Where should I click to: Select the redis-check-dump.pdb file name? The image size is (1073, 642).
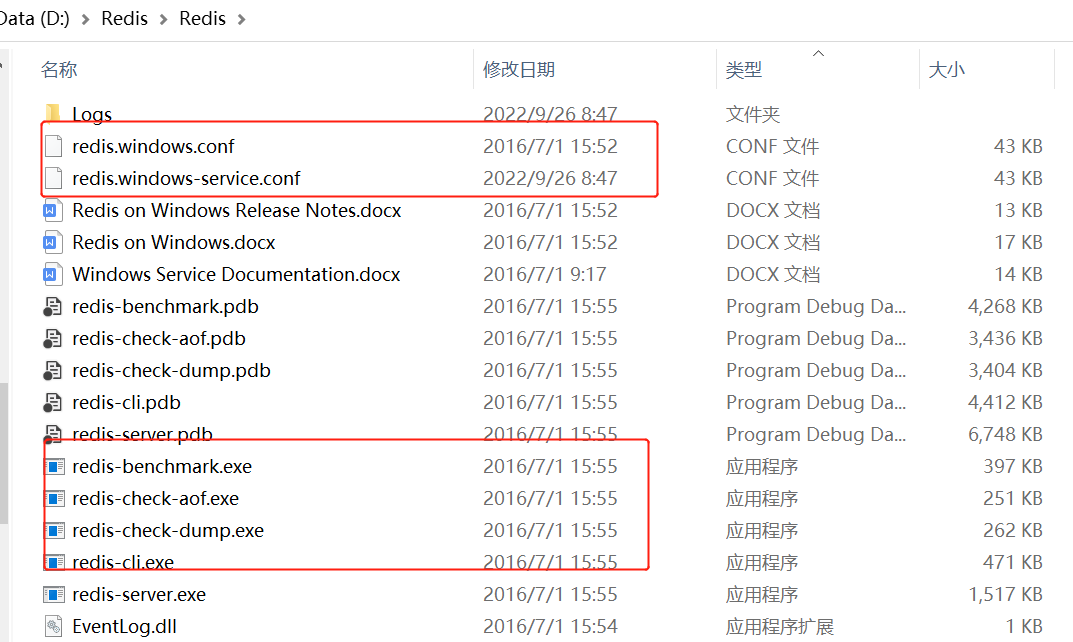[172, 370]
